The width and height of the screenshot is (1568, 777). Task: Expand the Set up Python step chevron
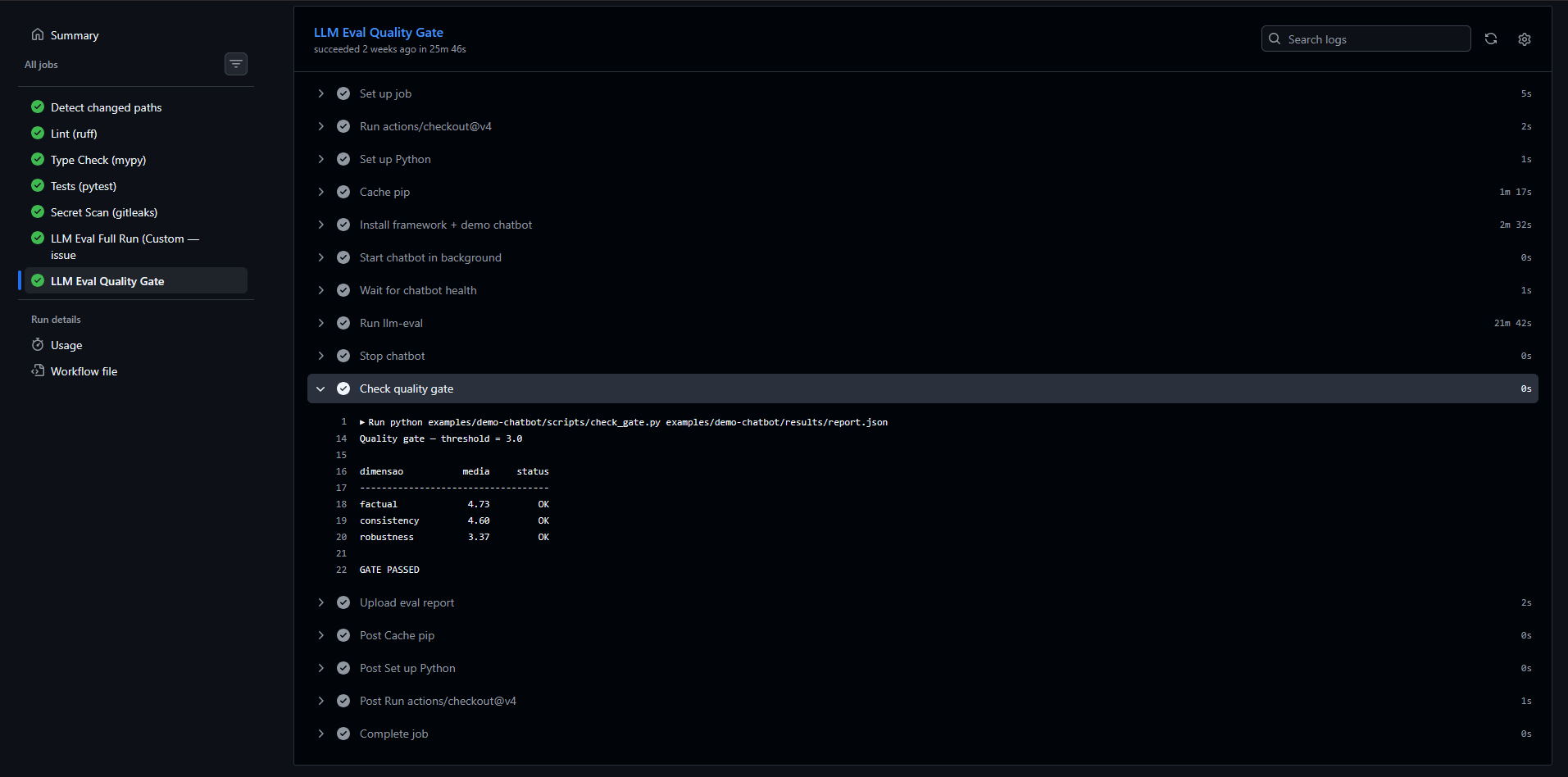coord(320,159)
